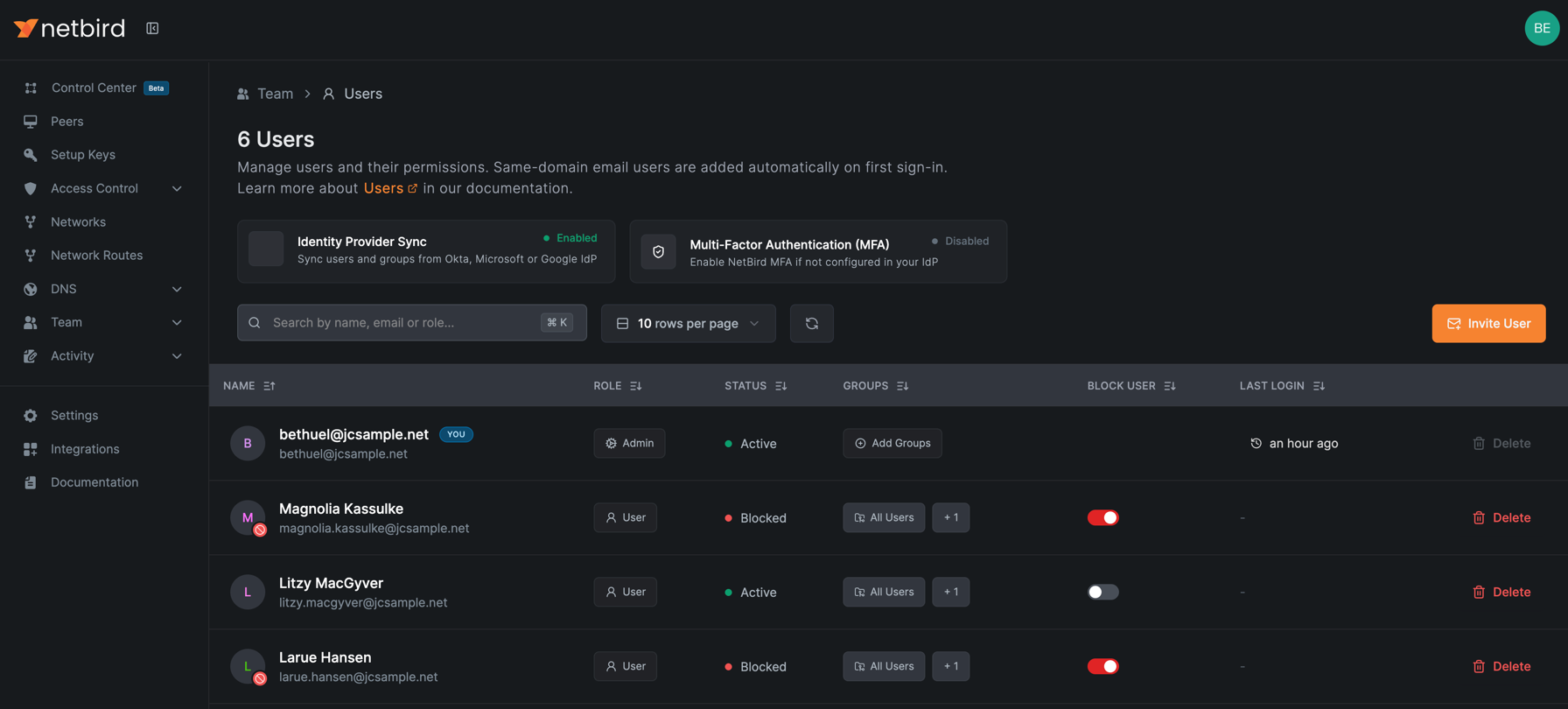This screenshot has width=1568, height=709.
Task: Sort table by Role column icon
Action: 636,386
